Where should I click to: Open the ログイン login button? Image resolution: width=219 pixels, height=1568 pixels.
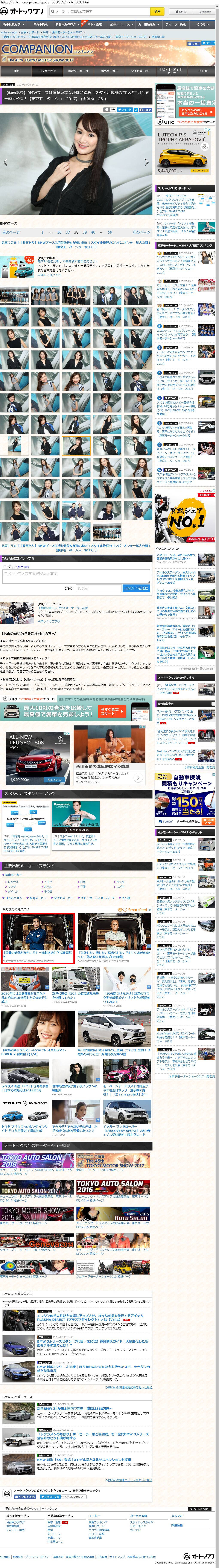(x=182, y=12)
